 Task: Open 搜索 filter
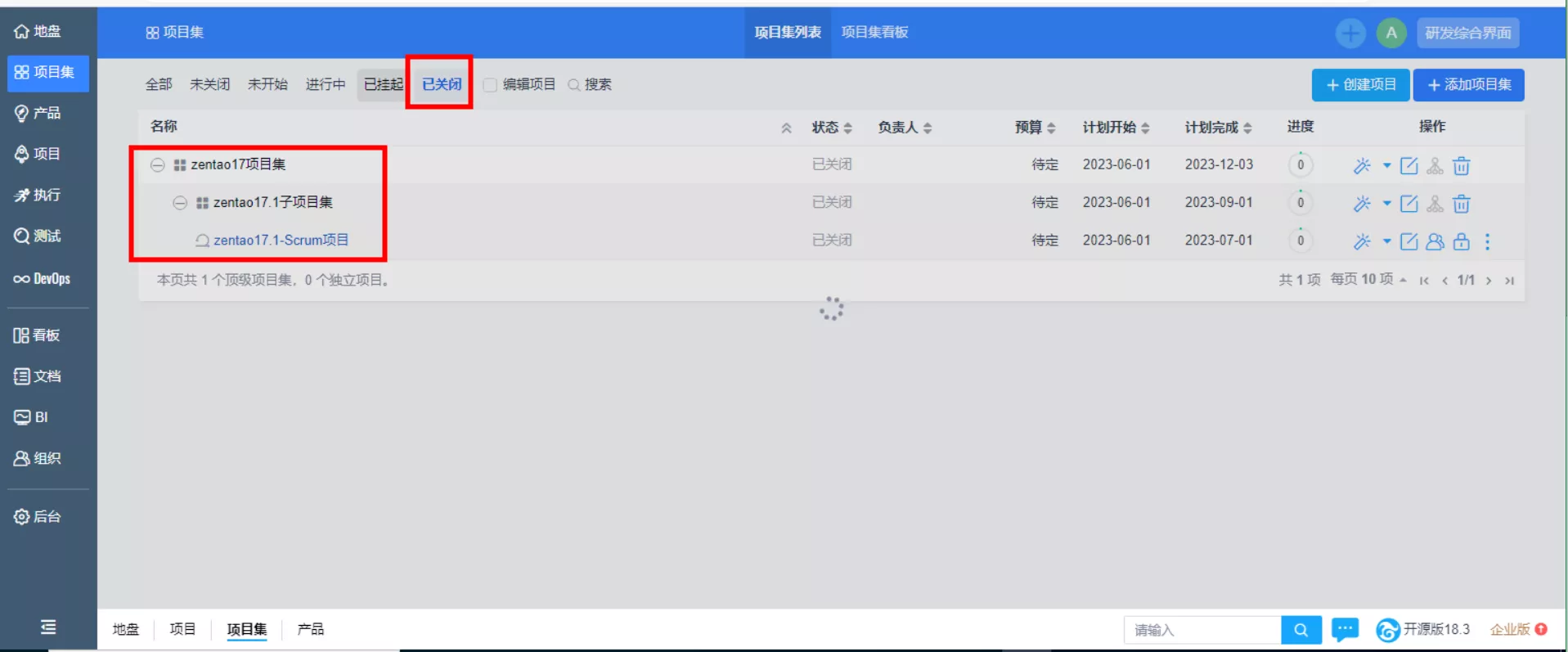590,85
